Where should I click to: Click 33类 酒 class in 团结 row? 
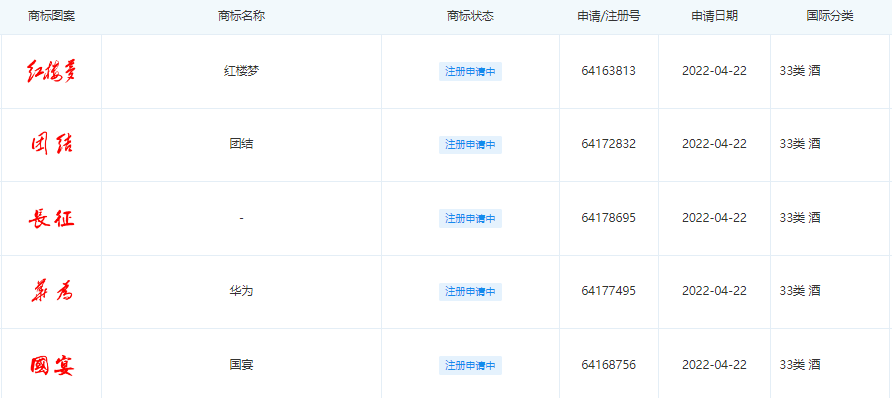click(x=800, y=144)
